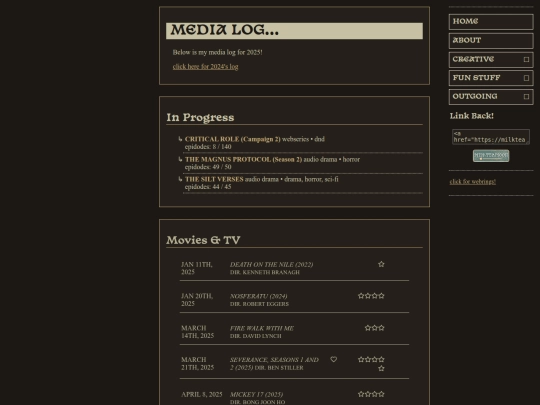The image size is (540, 405).
Task: Click 'episodes: 49 / 50' text
Action: pyautogui.click(x=208, y=167)
